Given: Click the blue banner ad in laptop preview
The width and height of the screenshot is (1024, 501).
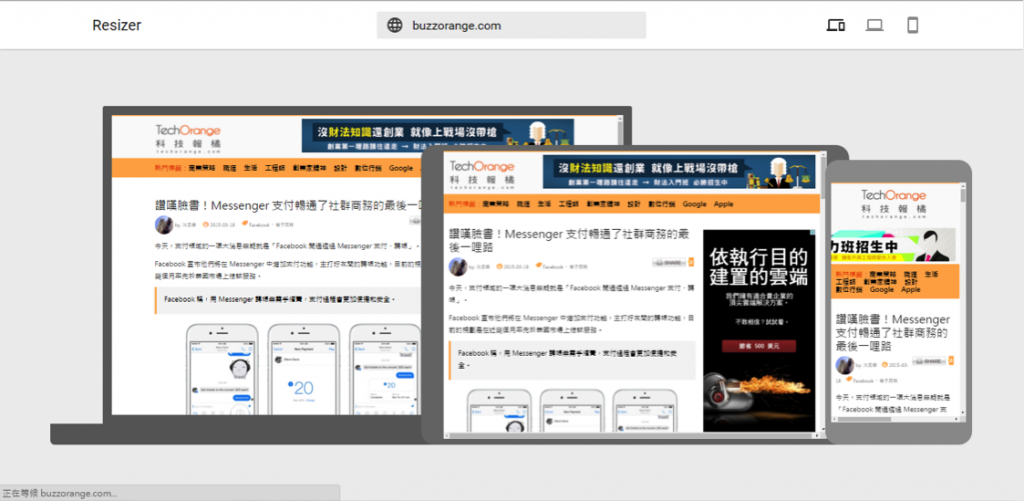Looking at the screenshot, I should tap(438, 135).
